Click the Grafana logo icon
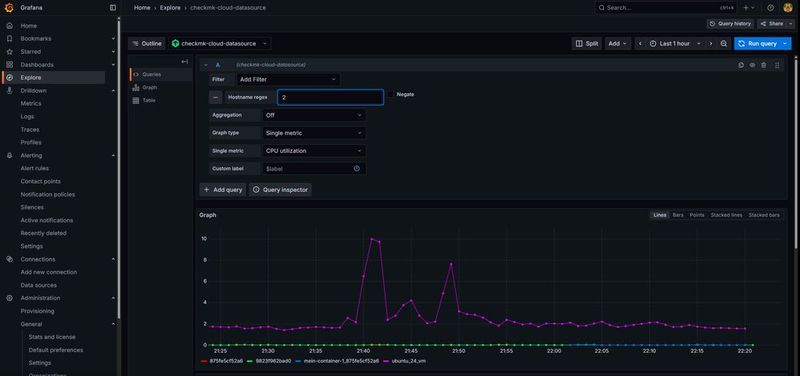 (9, 8)
